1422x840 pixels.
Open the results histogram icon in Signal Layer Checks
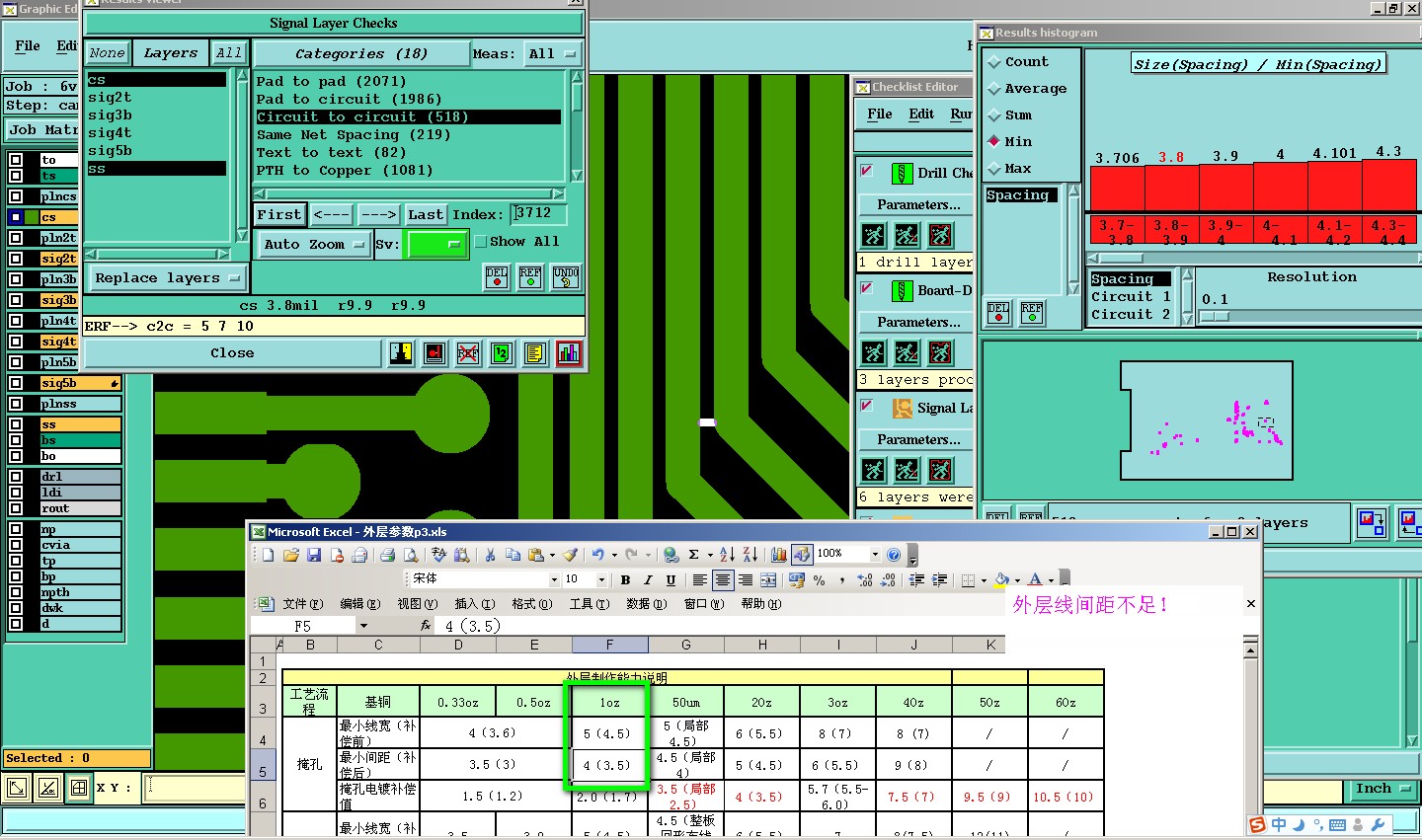(568, 353)
